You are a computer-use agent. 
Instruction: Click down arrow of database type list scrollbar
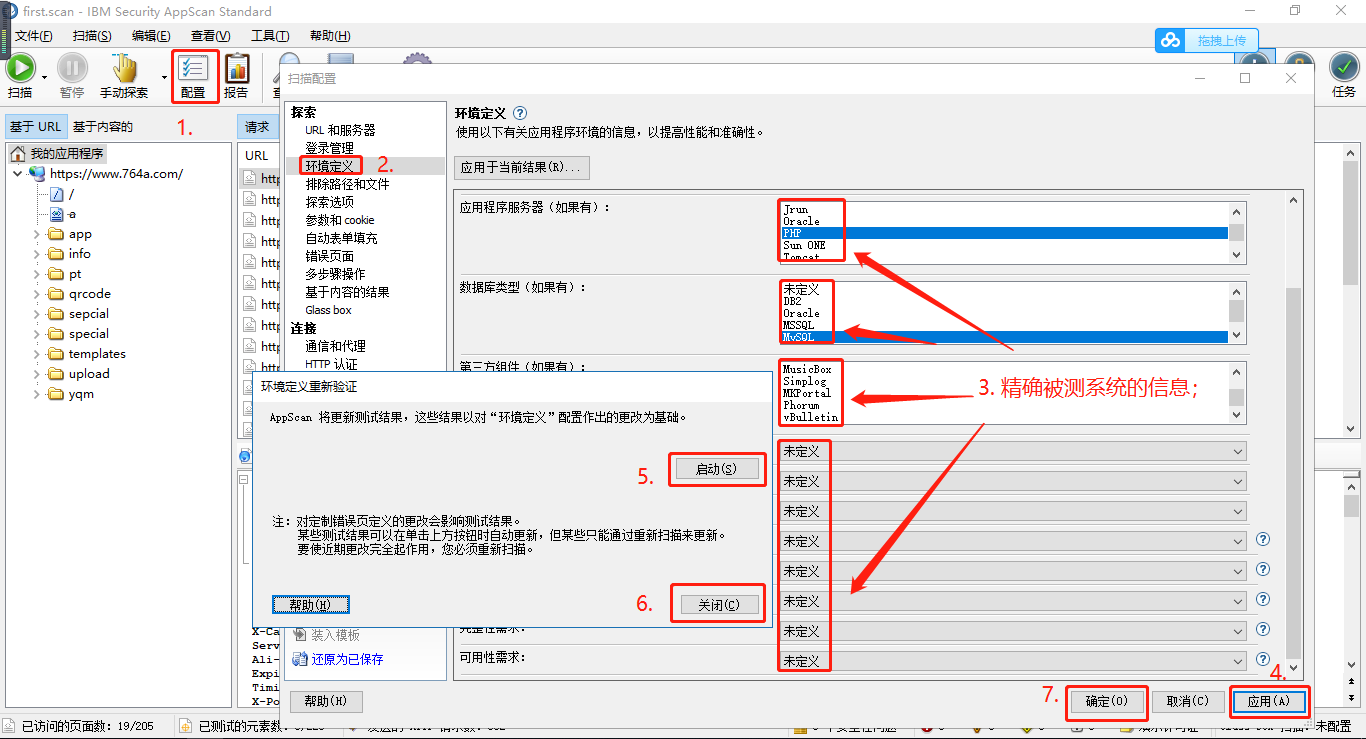tap(1237, 335)
